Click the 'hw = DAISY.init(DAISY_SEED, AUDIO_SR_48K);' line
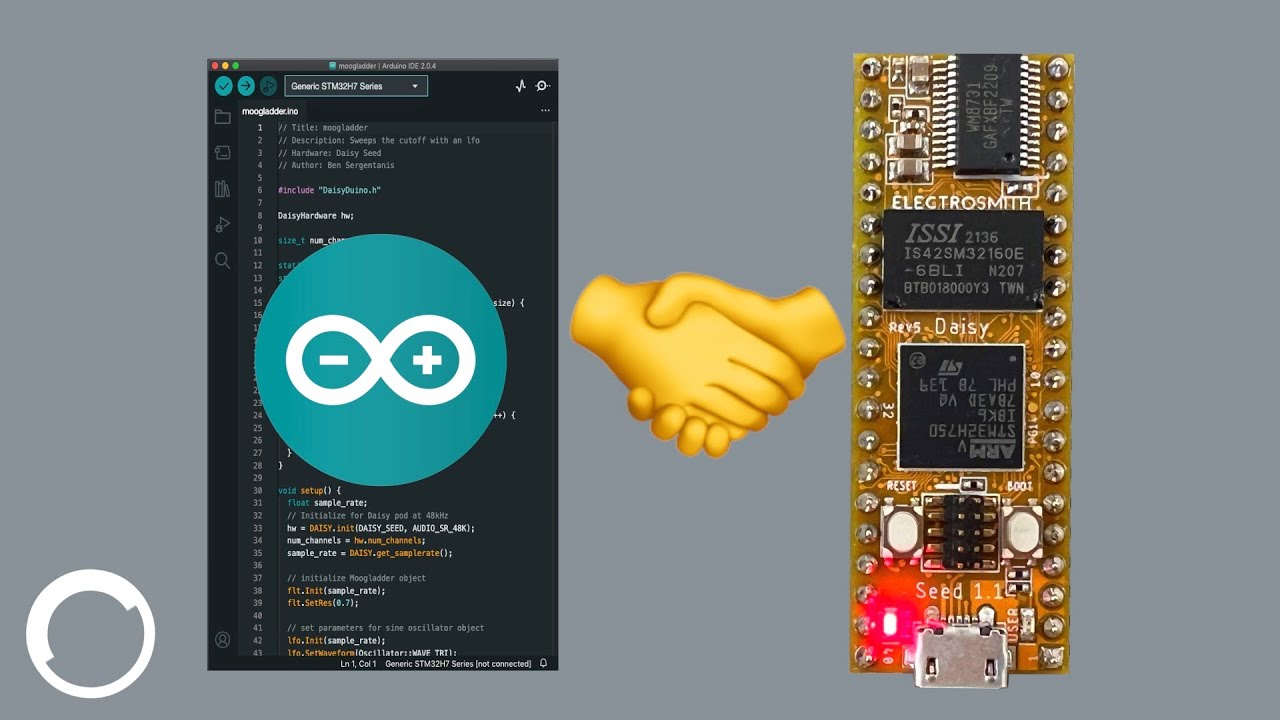Screen dimensions: 1280x720 click(381, 528)
